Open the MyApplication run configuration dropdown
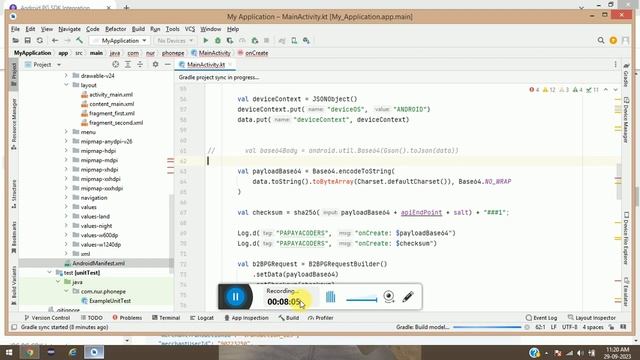Viewport: 640px width, 360px height. click(120, 40)
